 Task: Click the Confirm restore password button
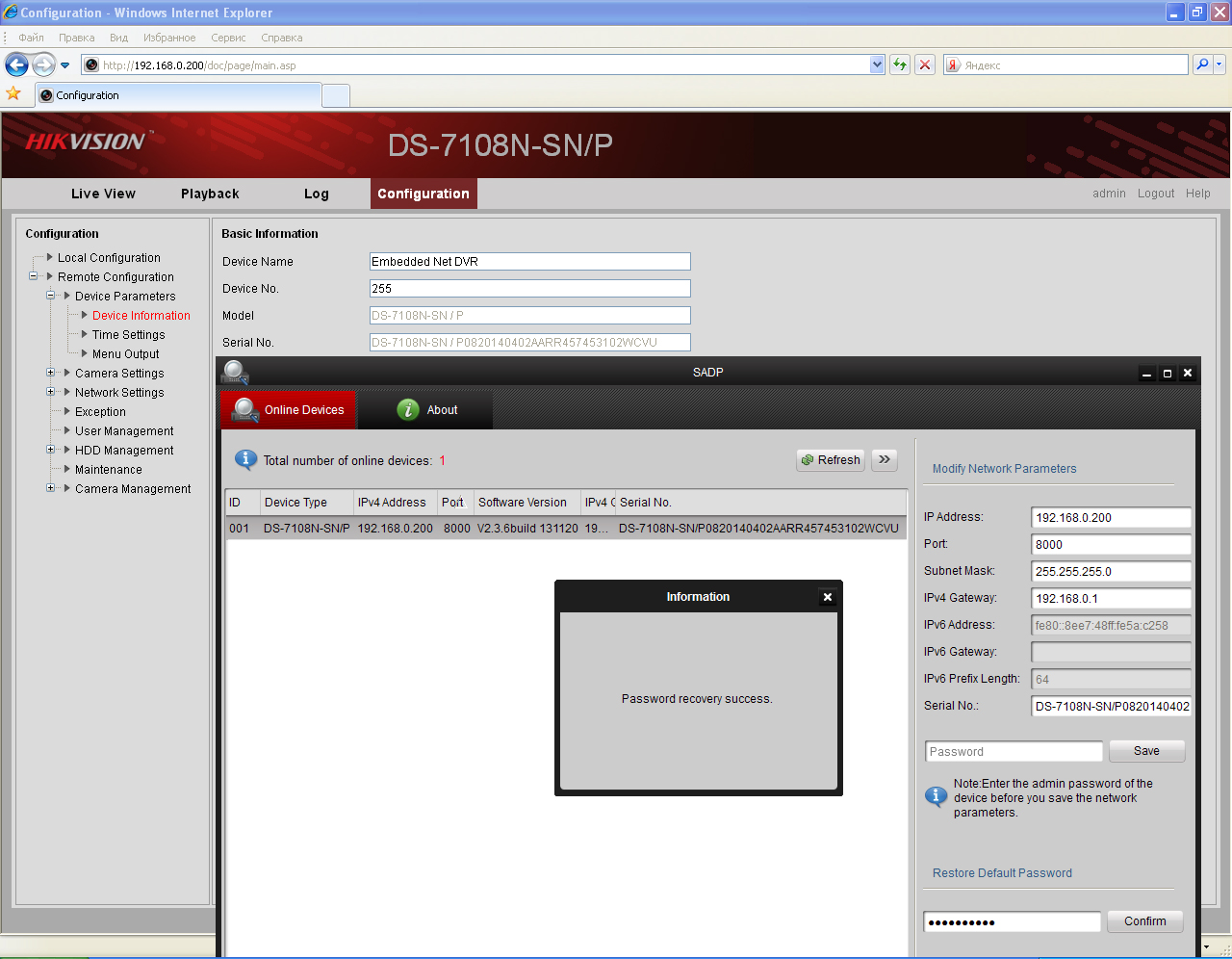pyautogui.click(x=1144, y=921)
